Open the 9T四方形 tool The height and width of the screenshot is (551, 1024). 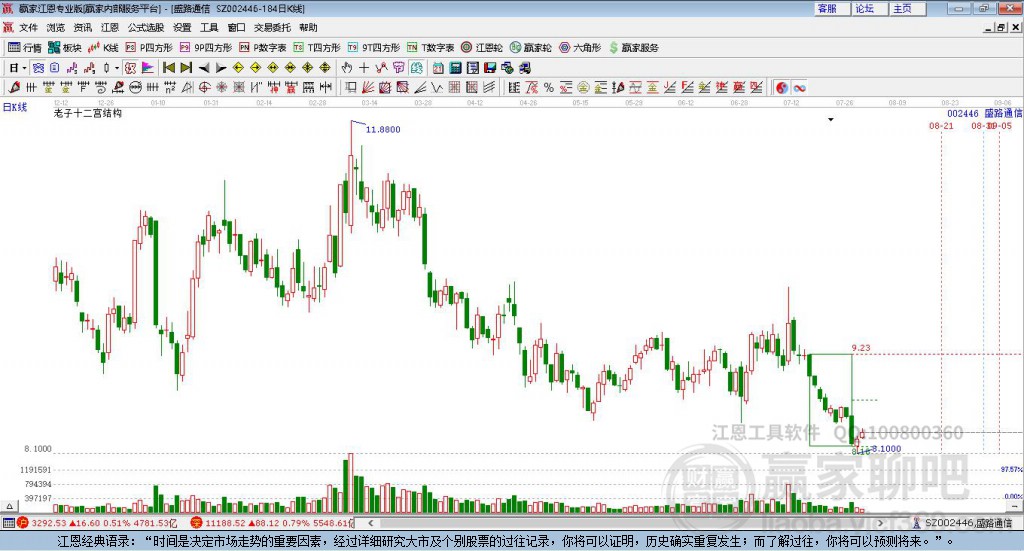[x=374, y=48]
